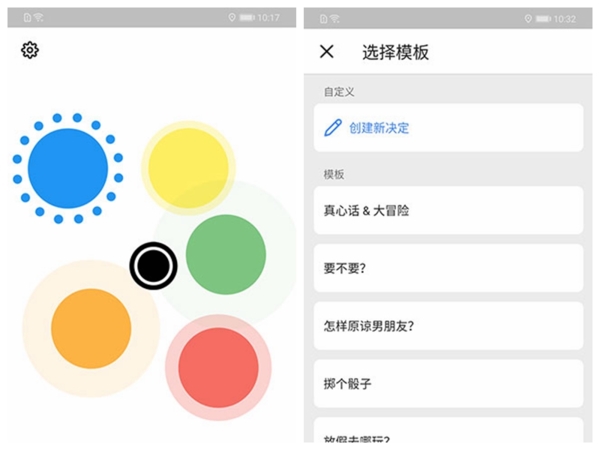Tap the blue circle with dotted ring

68,168
